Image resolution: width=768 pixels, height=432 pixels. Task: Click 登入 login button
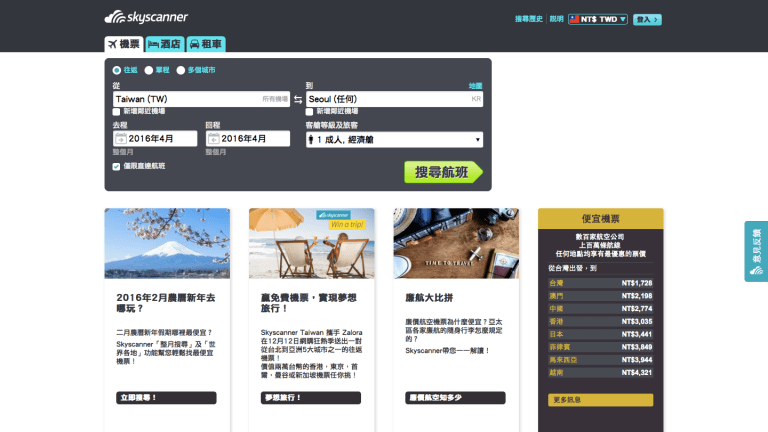point(647,20)
